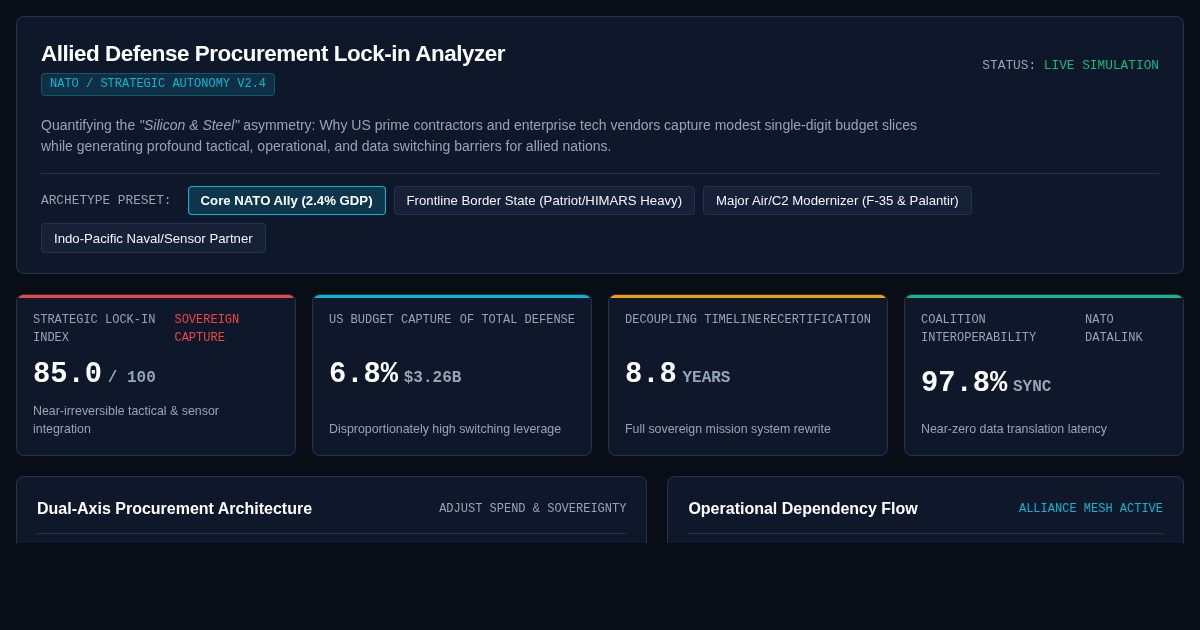The height and width of the screenshot is (630, 1200).
Task: Click the COALITION INTEROPERABILITY label
Action: coord(978,329)
